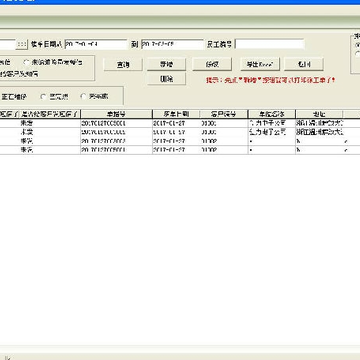Select the fourth row's document number cell
This screenshot has height=360, width=360.
pos(116,150)
